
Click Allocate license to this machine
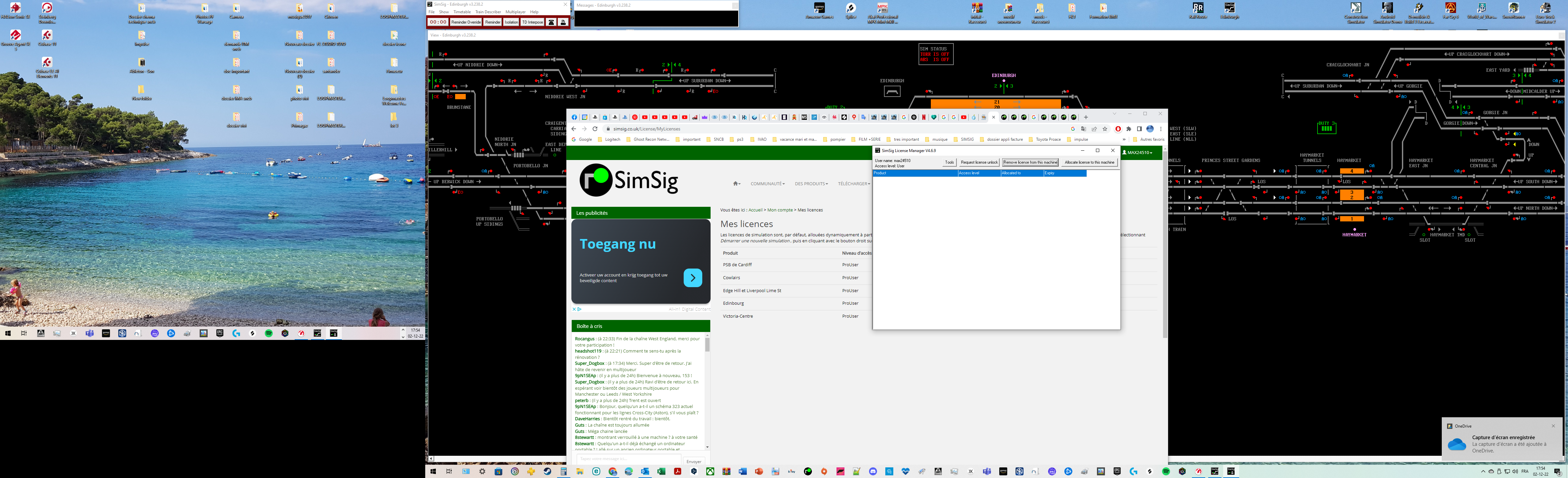tap(1090, 162)
